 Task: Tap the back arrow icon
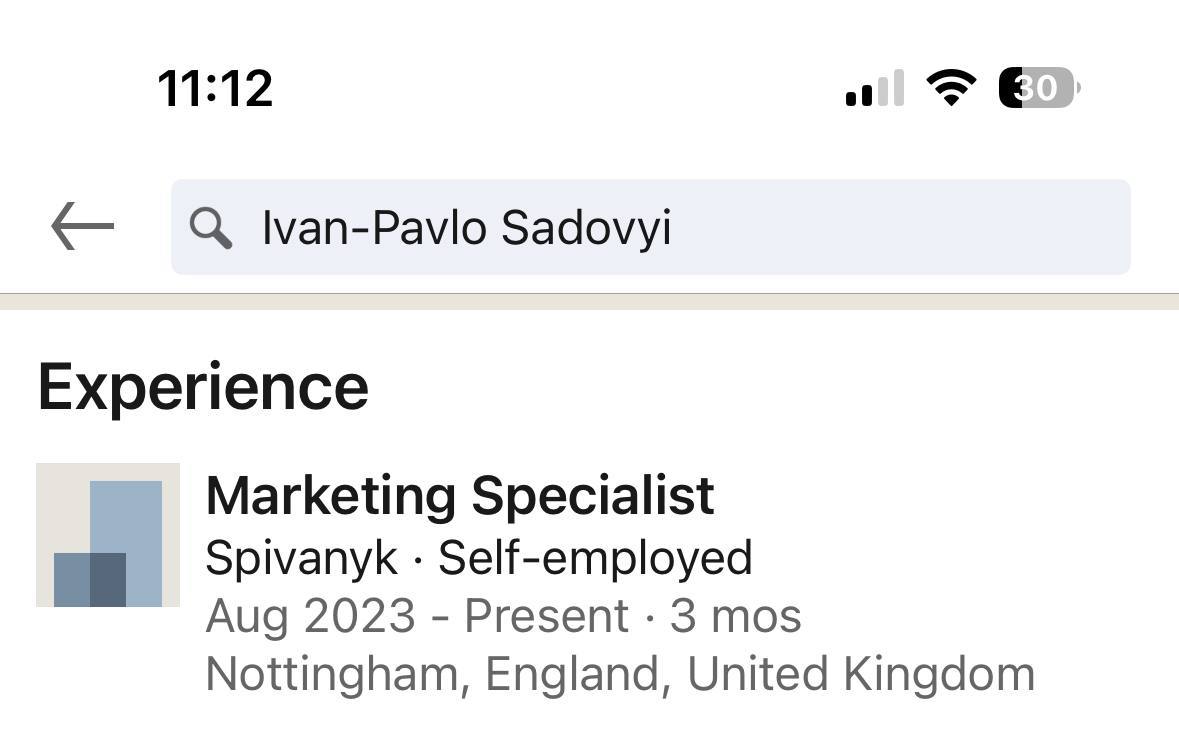click(82, 227)
